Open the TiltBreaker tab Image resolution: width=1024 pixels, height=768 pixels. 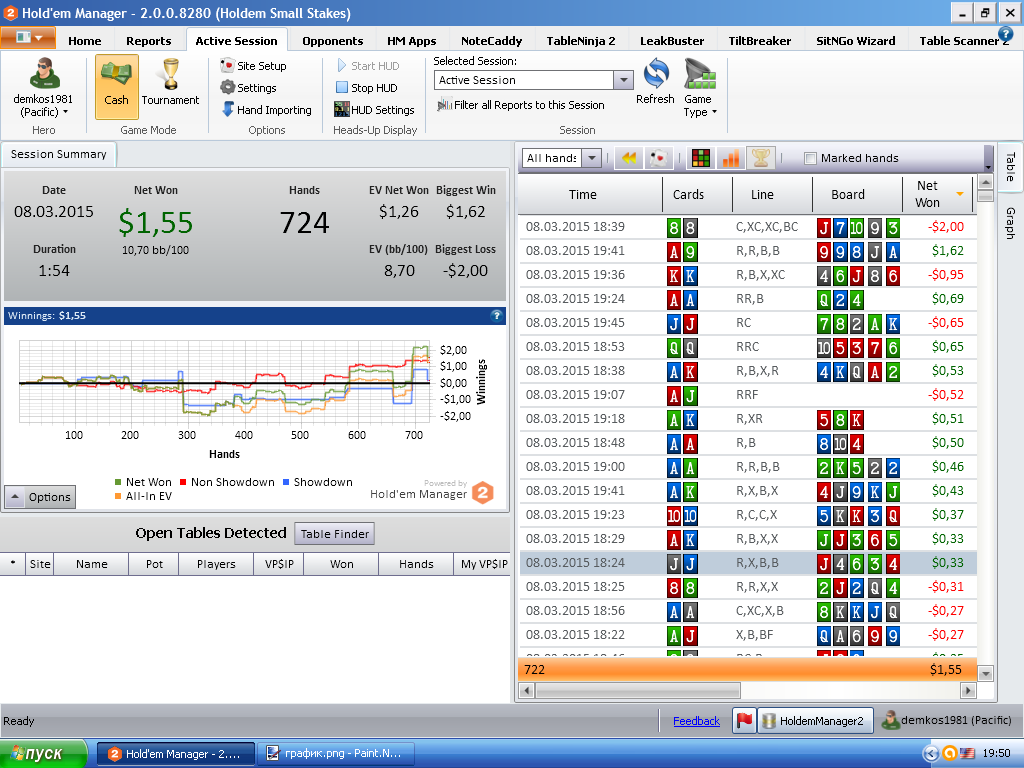coord(760,40)
